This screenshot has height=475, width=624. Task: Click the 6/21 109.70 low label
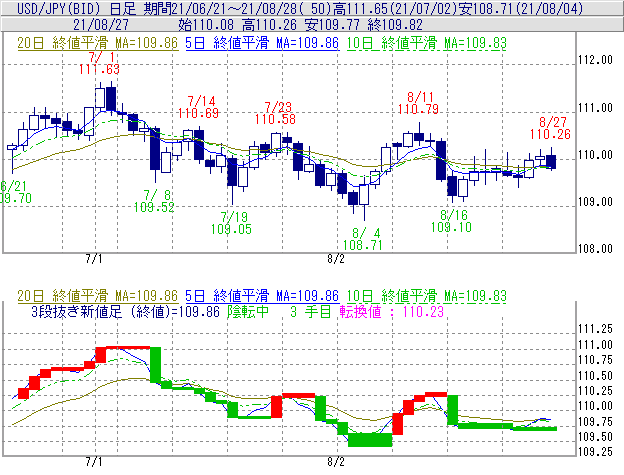[x=15, y=192]
